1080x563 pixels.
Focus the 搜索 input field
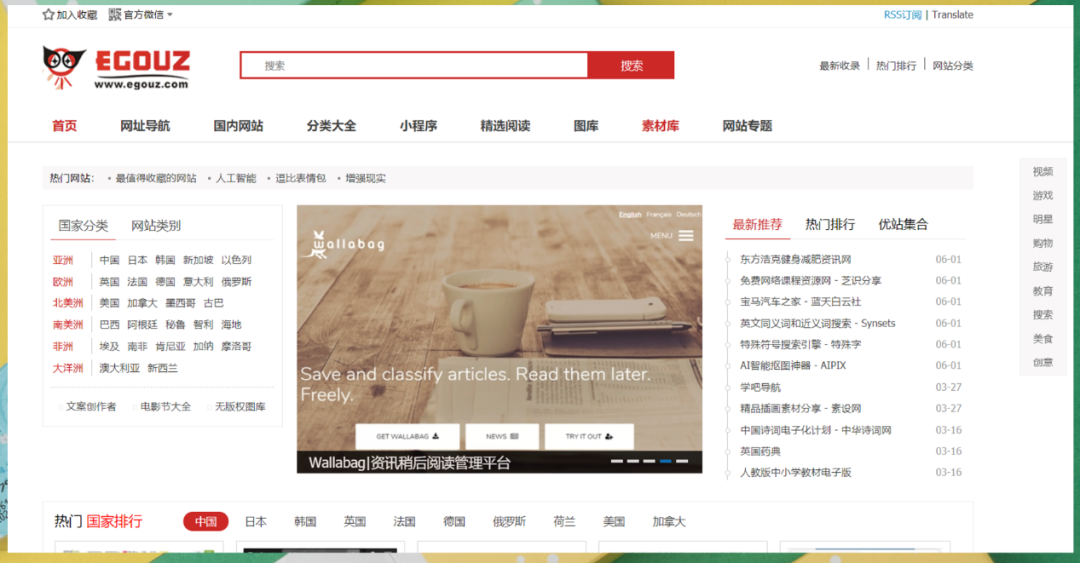pyautogui.click(x=414, y=65)
